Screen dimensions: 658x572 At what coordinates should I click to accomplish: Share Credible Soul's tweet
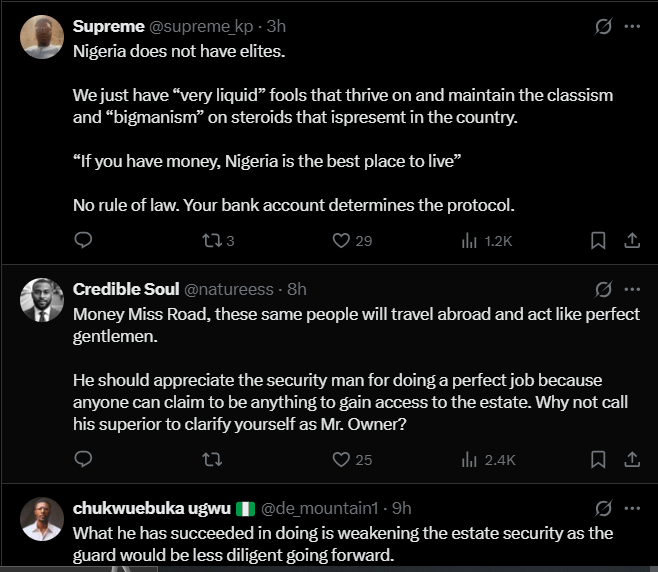coord(632,459)
